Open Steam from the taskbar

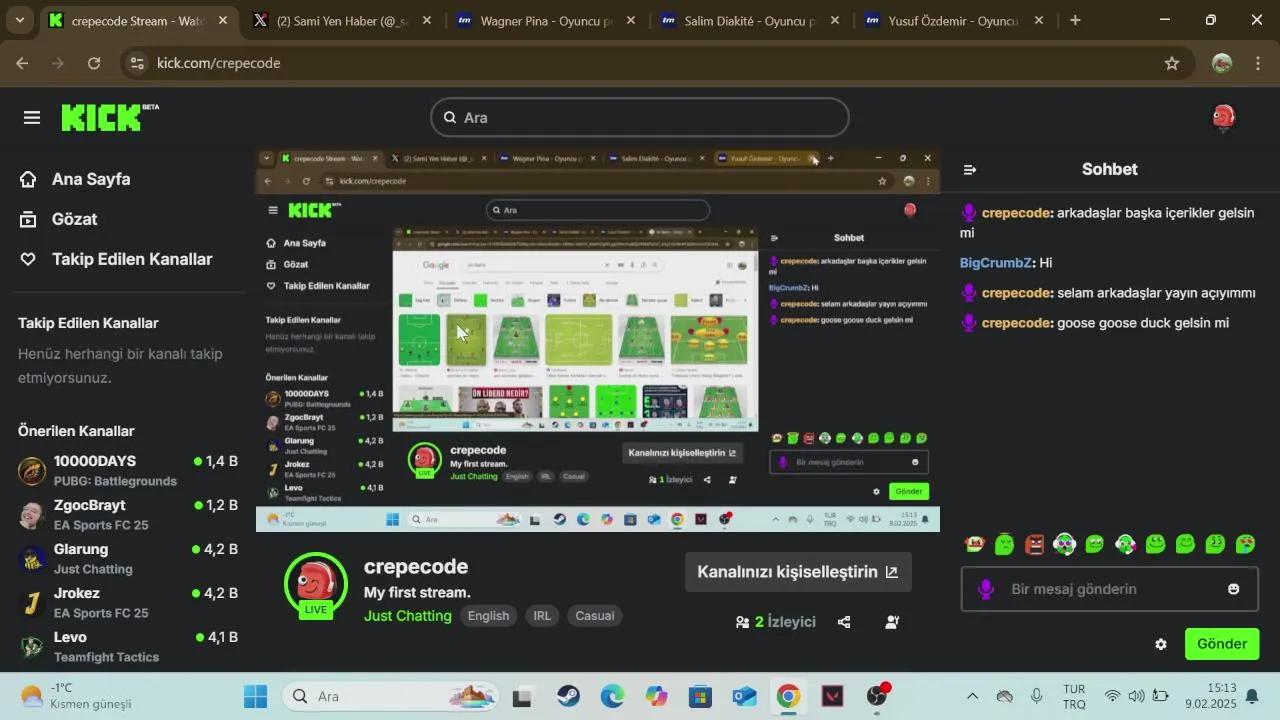(x=568, y=696)
